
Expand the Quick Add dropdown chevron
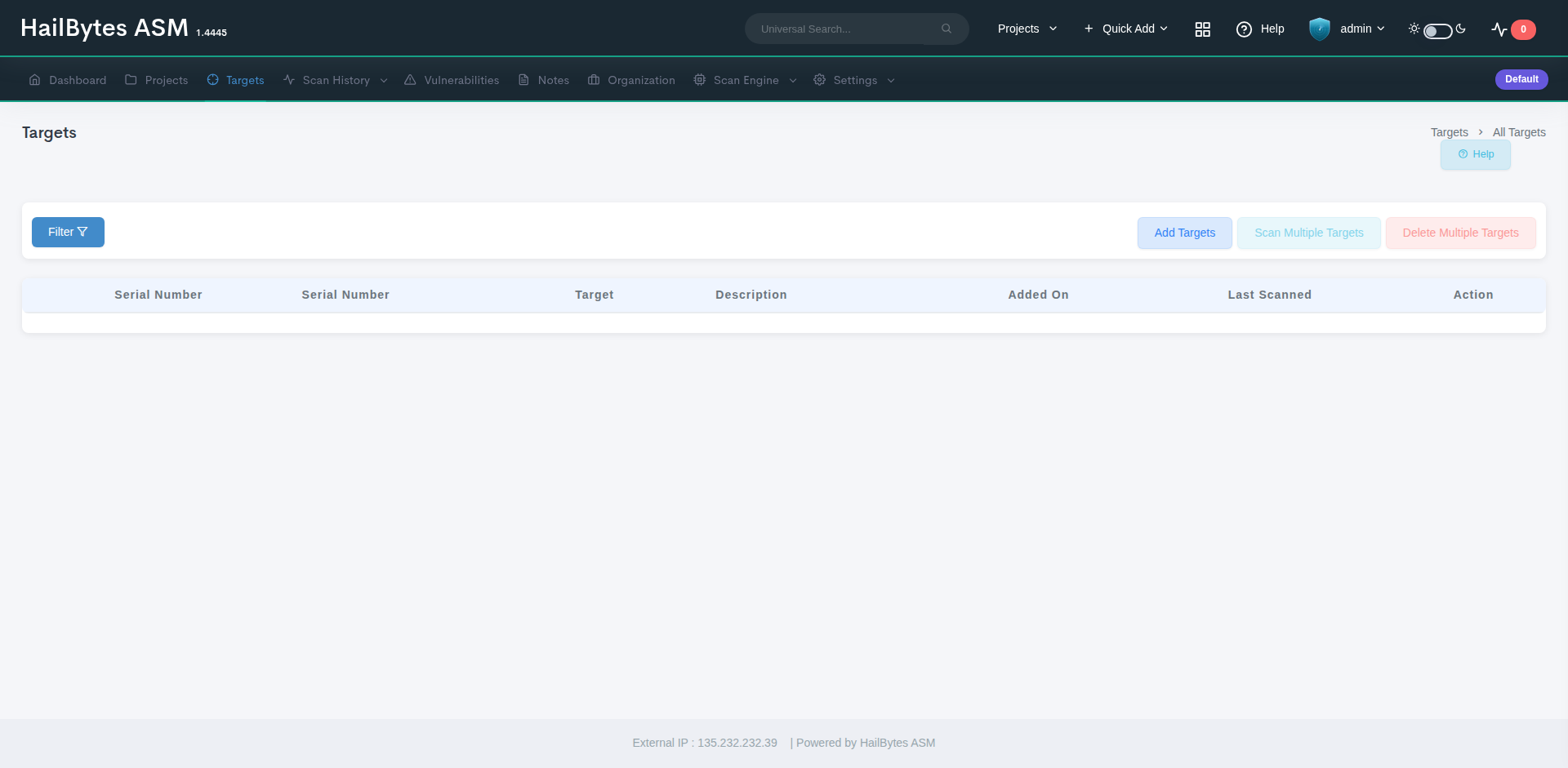click(1164, 29)
